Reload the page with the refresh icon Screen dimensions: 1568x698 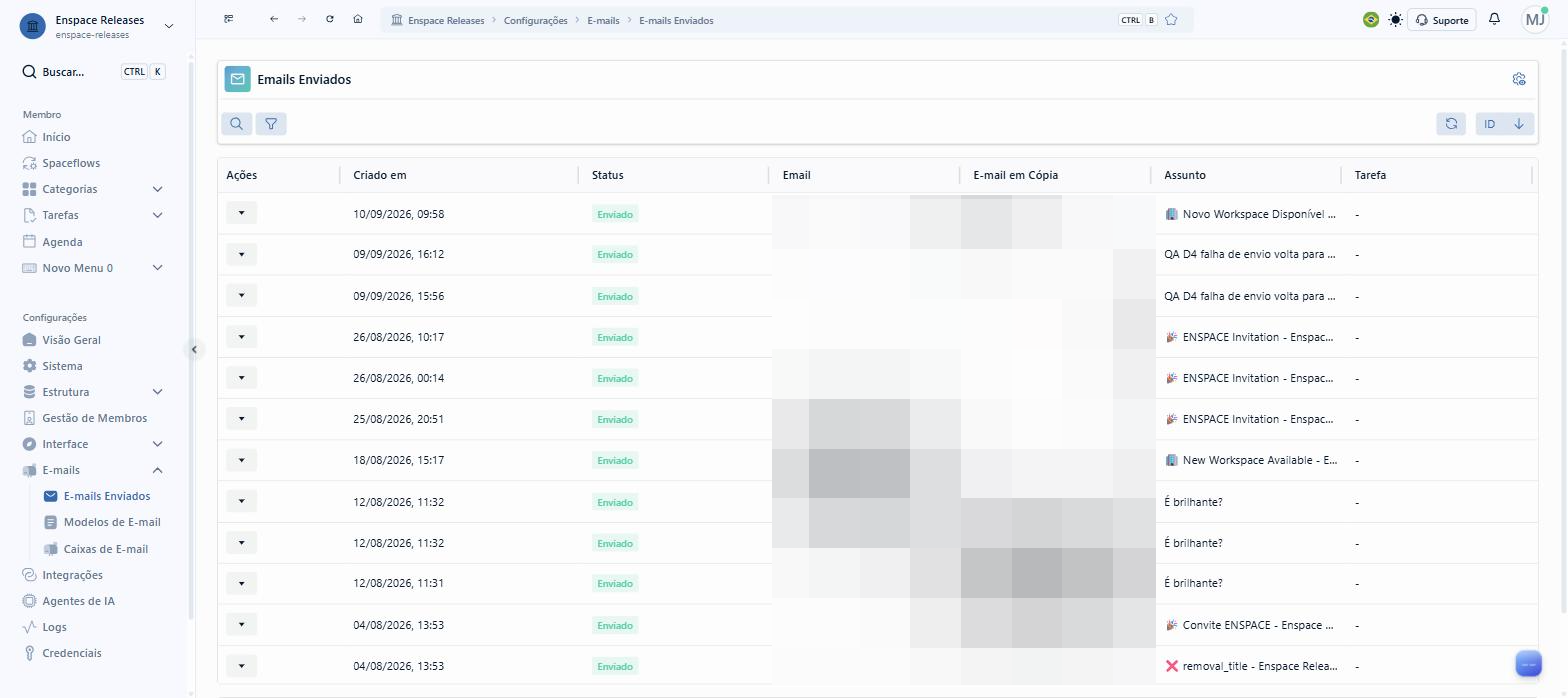[330, 19]
